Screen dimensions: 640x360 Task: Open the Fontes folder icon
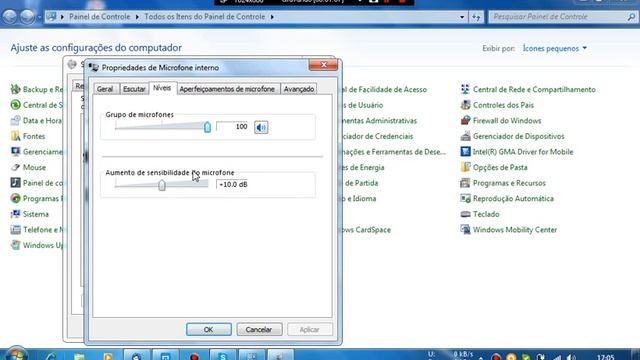[16, 136]
